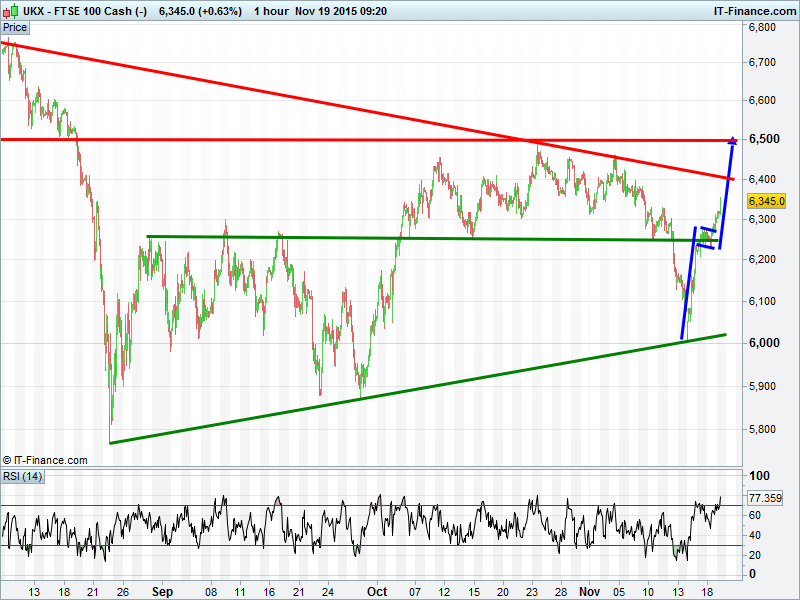This screenshot has height=600, width=800.
Task: Click the Nov label on the date axis
Action: coord(592,591)
